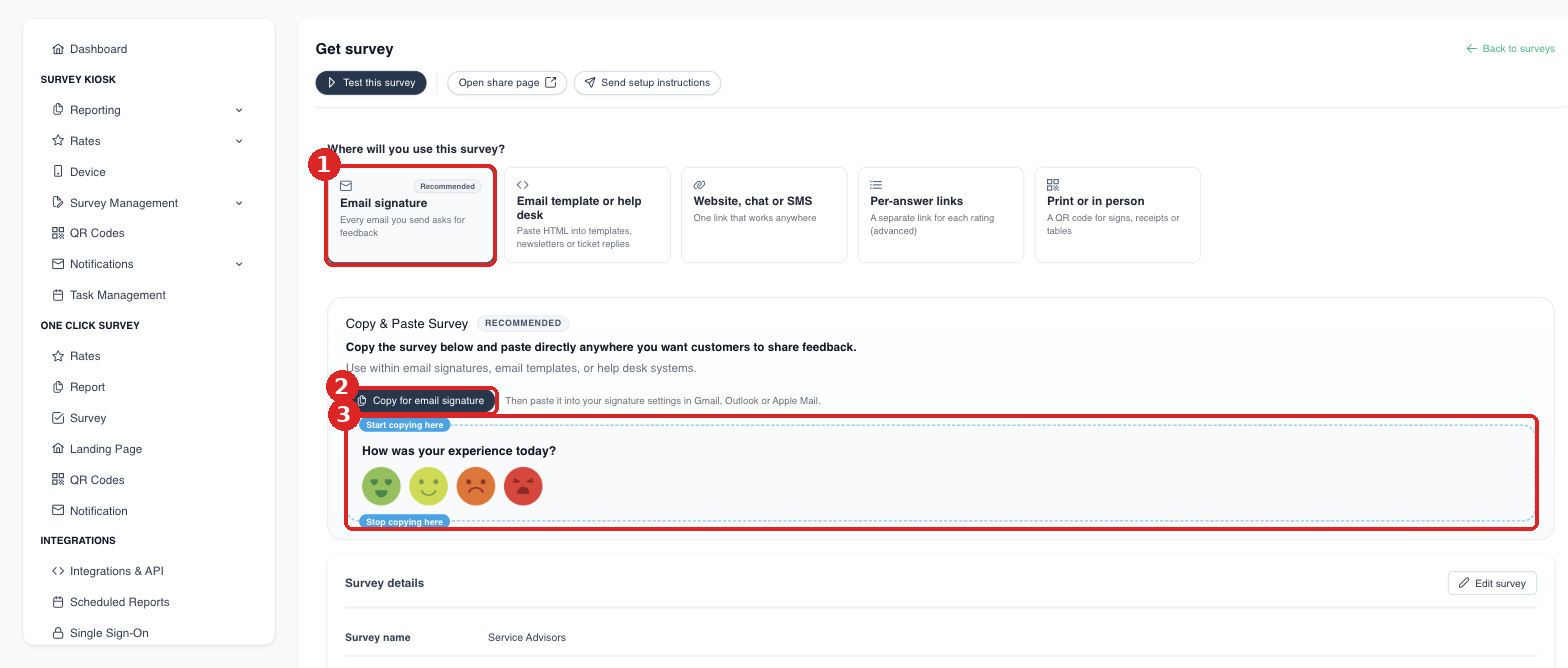Click the star icon beside Survey Kiosk Rates
The height and width of the screenshot is (668, 1568).
click(x=58, y=141)
